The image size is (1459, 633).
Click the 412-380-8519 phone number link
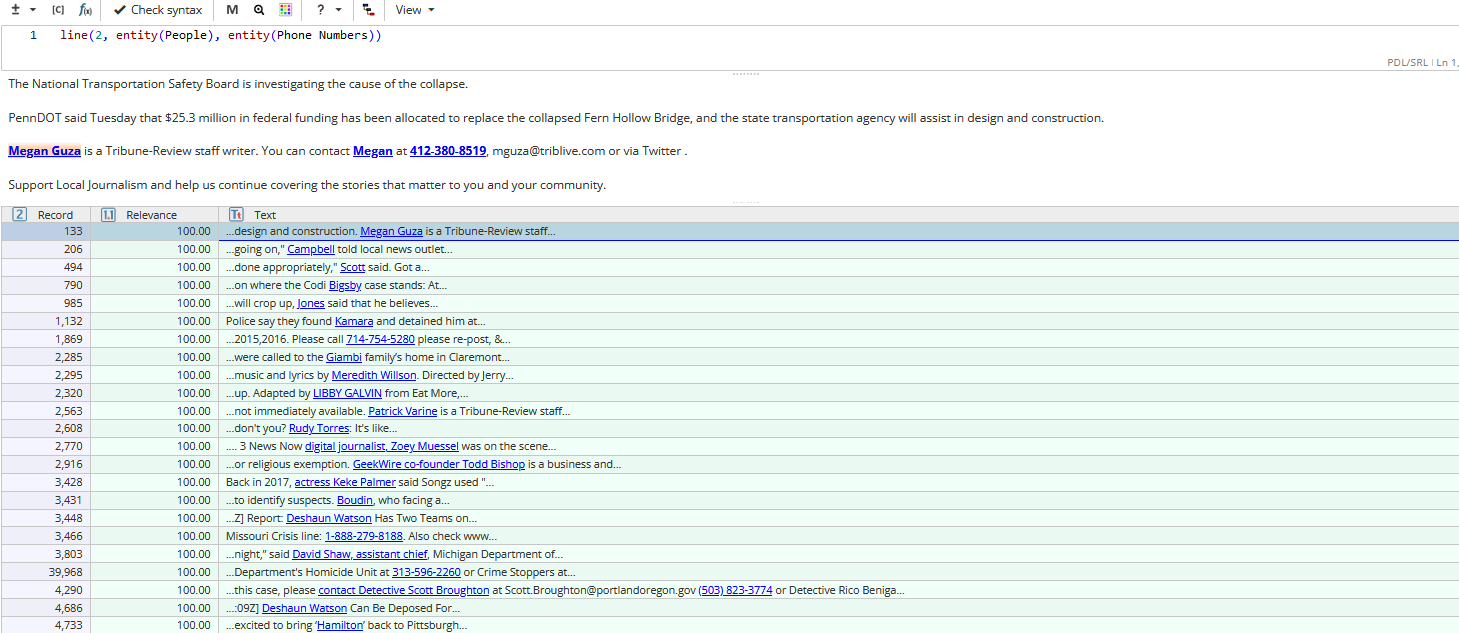click(x=448, y=151)
